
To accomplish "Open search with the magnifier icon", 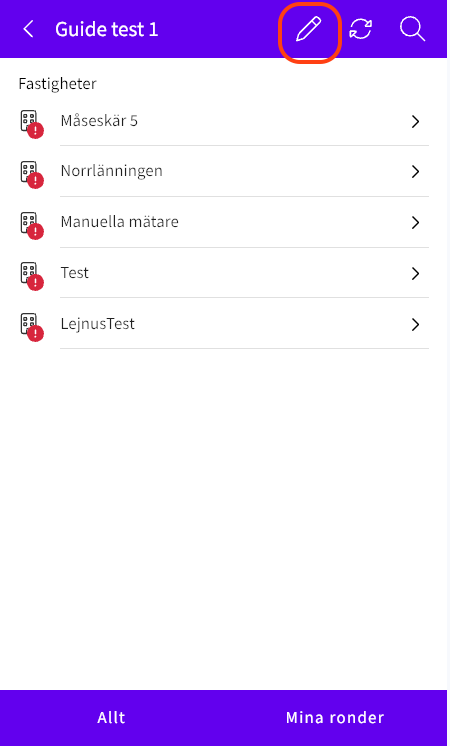I will (x=412, y=29).
